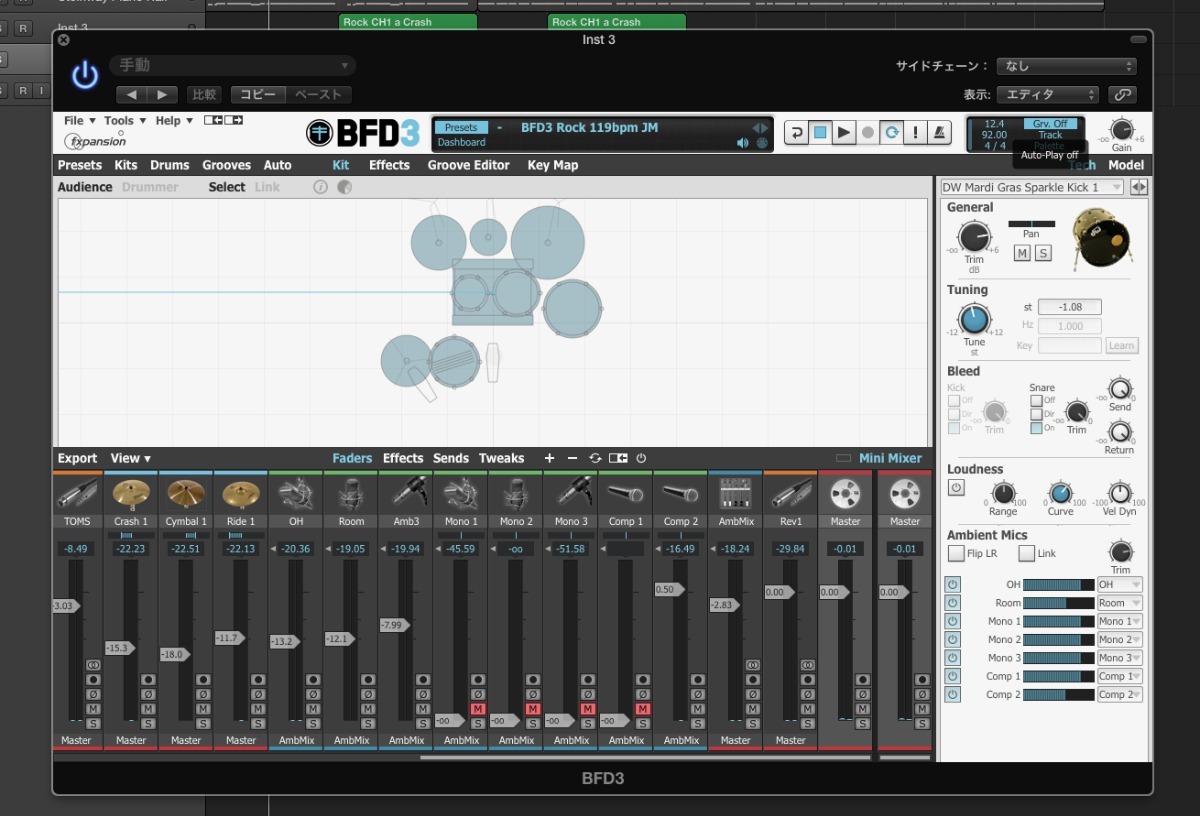
Task: Click the 比較 compare button
Action: tap(204, 95)
